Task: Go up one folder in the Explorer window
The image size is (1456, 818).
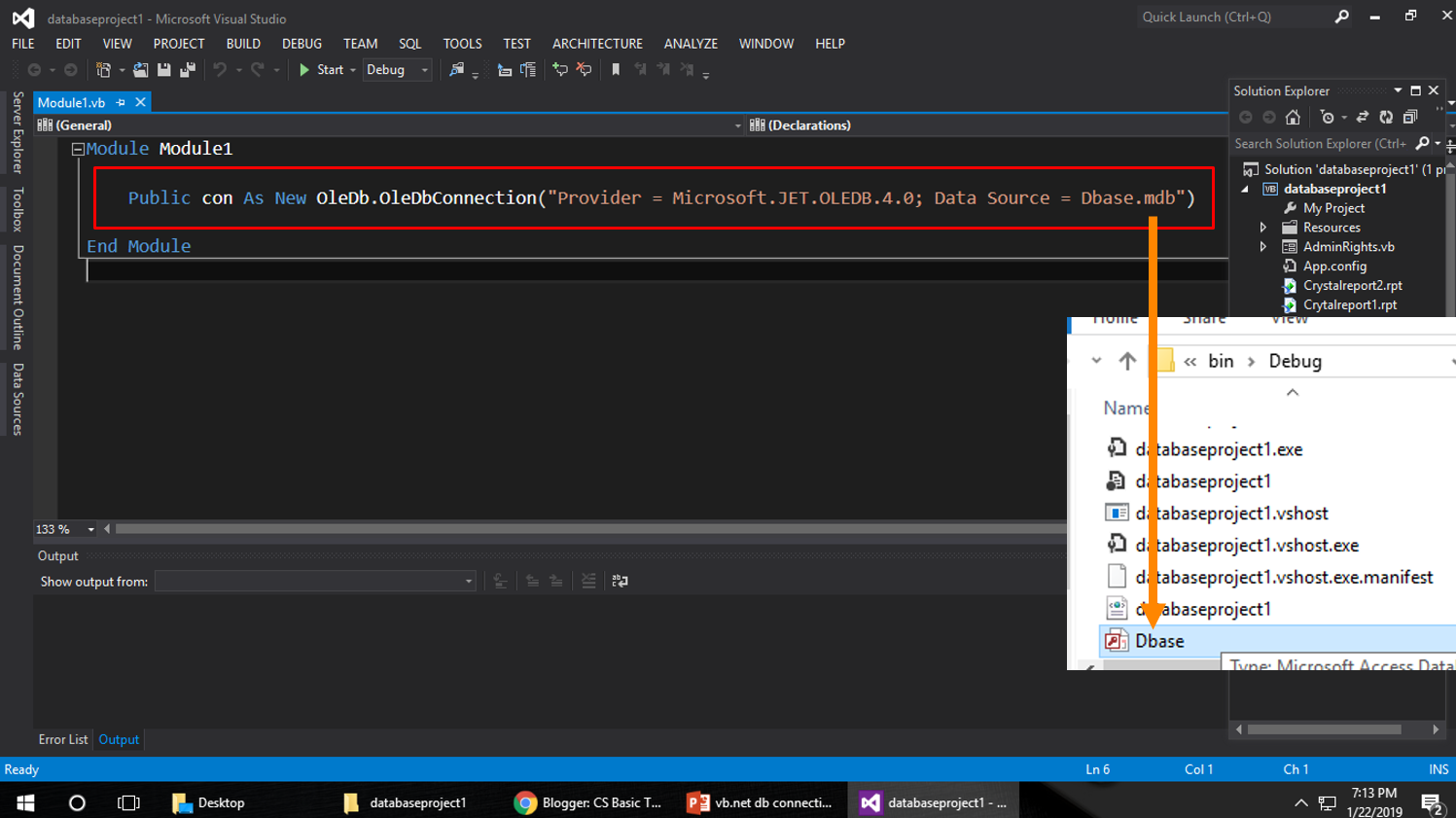Action: coord(1127,361)
